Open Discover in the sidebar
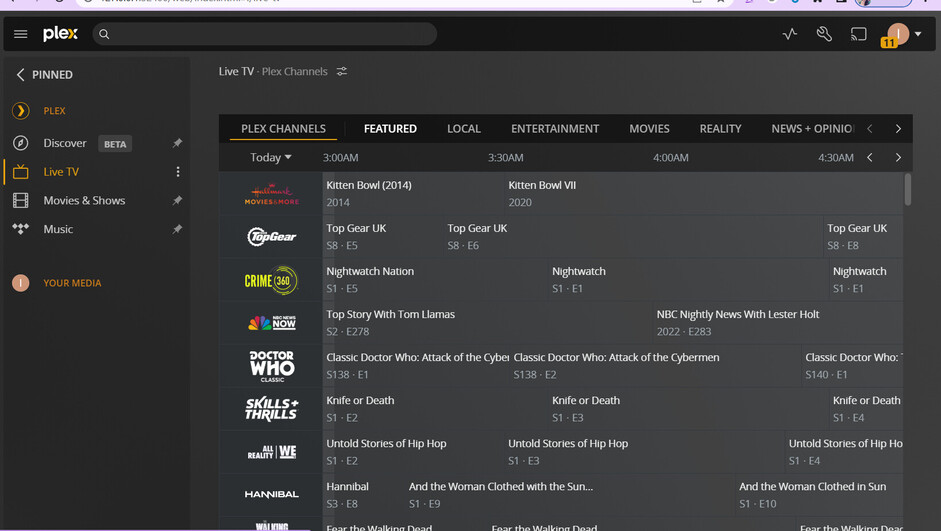 [x=65, y=143]
